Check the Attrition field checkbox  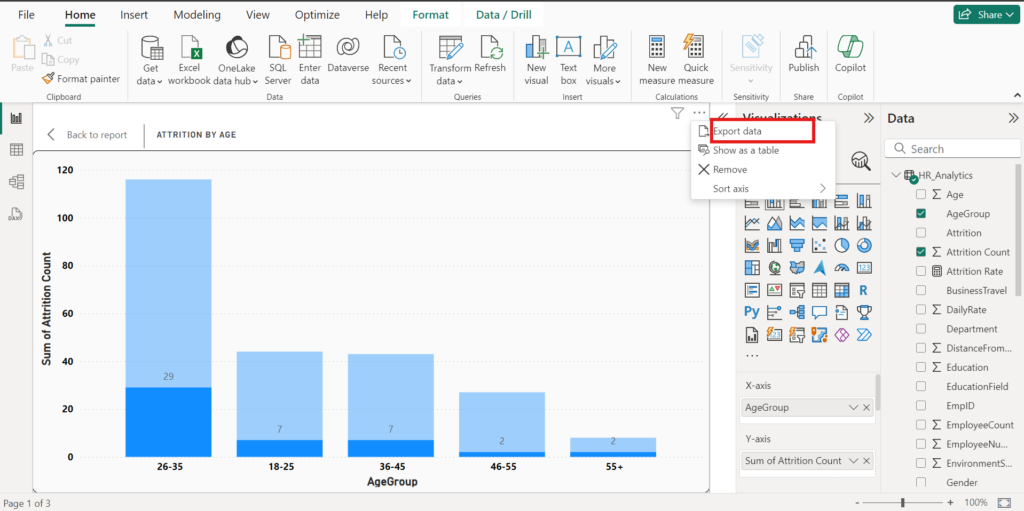click(921, 233)
